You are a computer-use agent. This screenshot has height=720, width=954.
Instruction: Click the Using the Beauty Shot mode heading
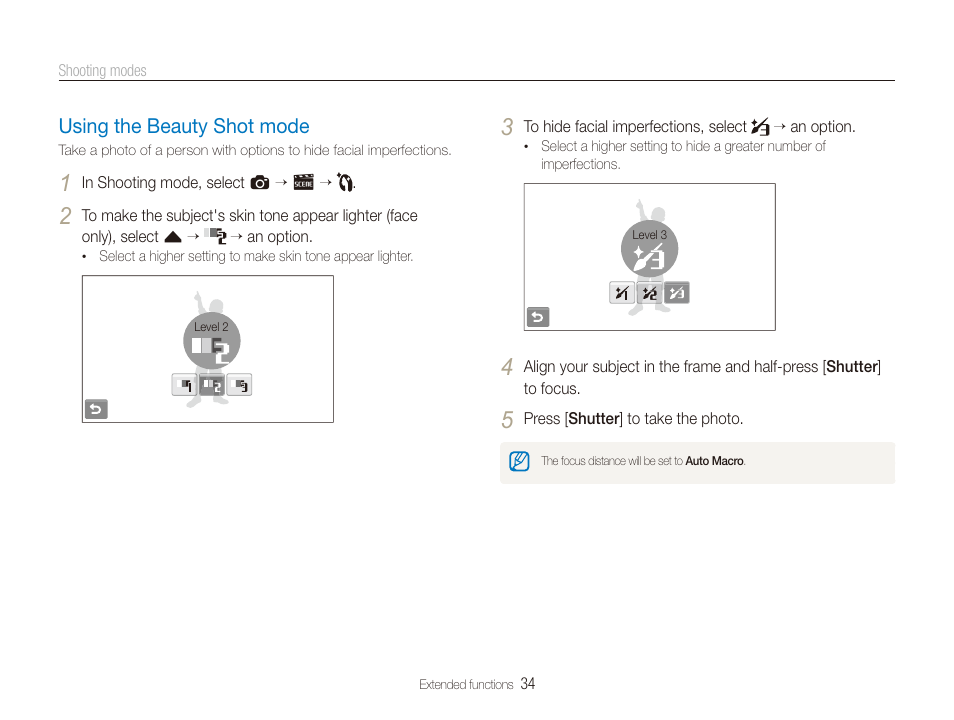(184, 126)
